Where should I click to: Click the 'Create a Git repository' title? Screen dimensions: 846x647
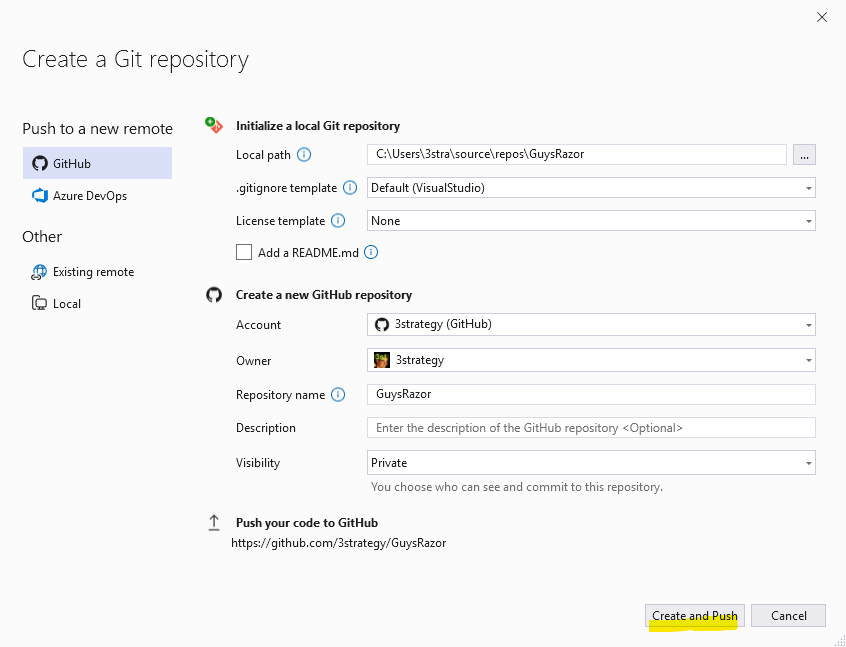point(135,60)
